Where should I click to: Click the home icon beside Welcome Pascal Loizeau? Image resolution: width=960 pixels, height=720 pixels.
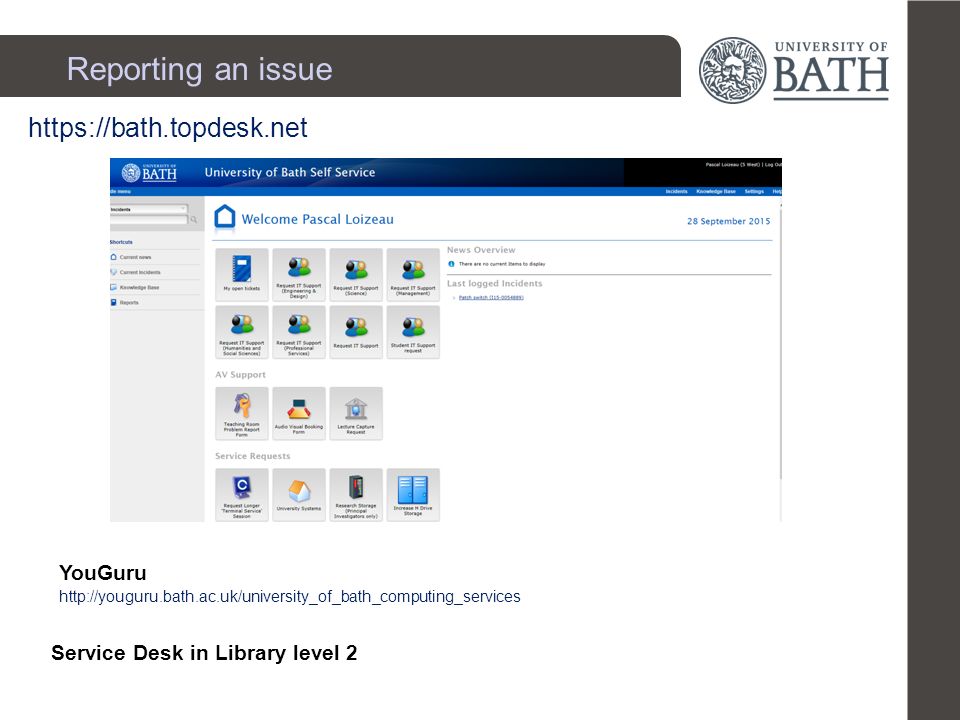(x=225, y=218)
